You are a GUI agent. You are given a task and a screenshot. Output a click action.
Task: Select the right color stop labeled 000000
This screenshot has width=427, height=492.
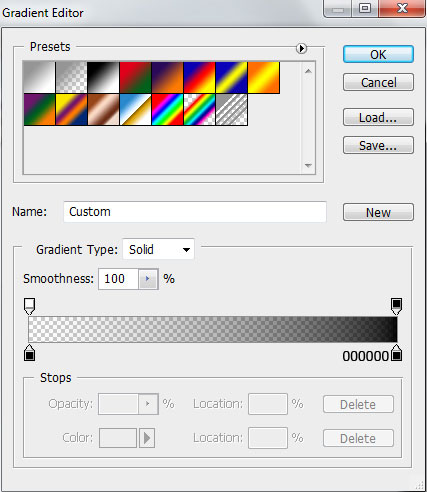coord(396,353)
